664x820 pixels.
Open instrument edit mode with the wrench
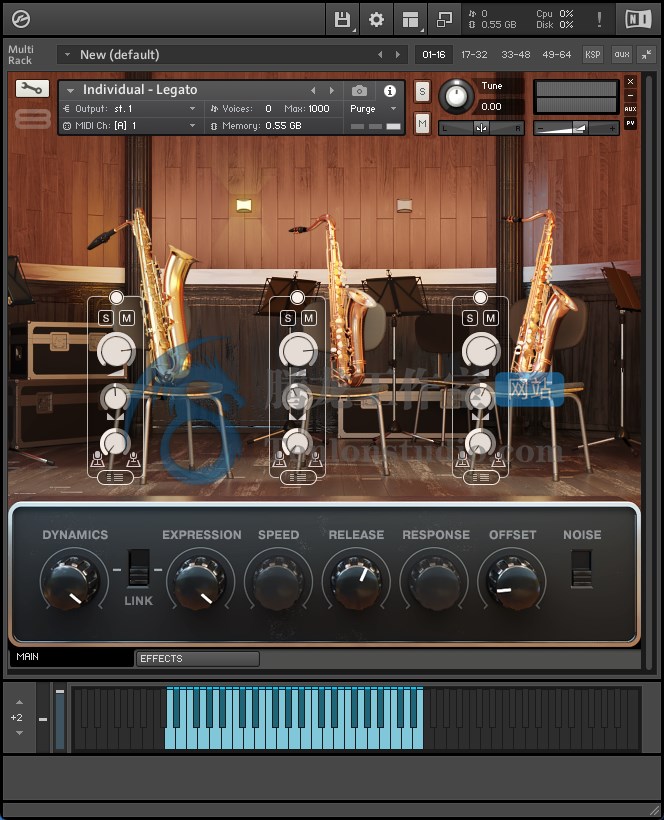point(32,89)
